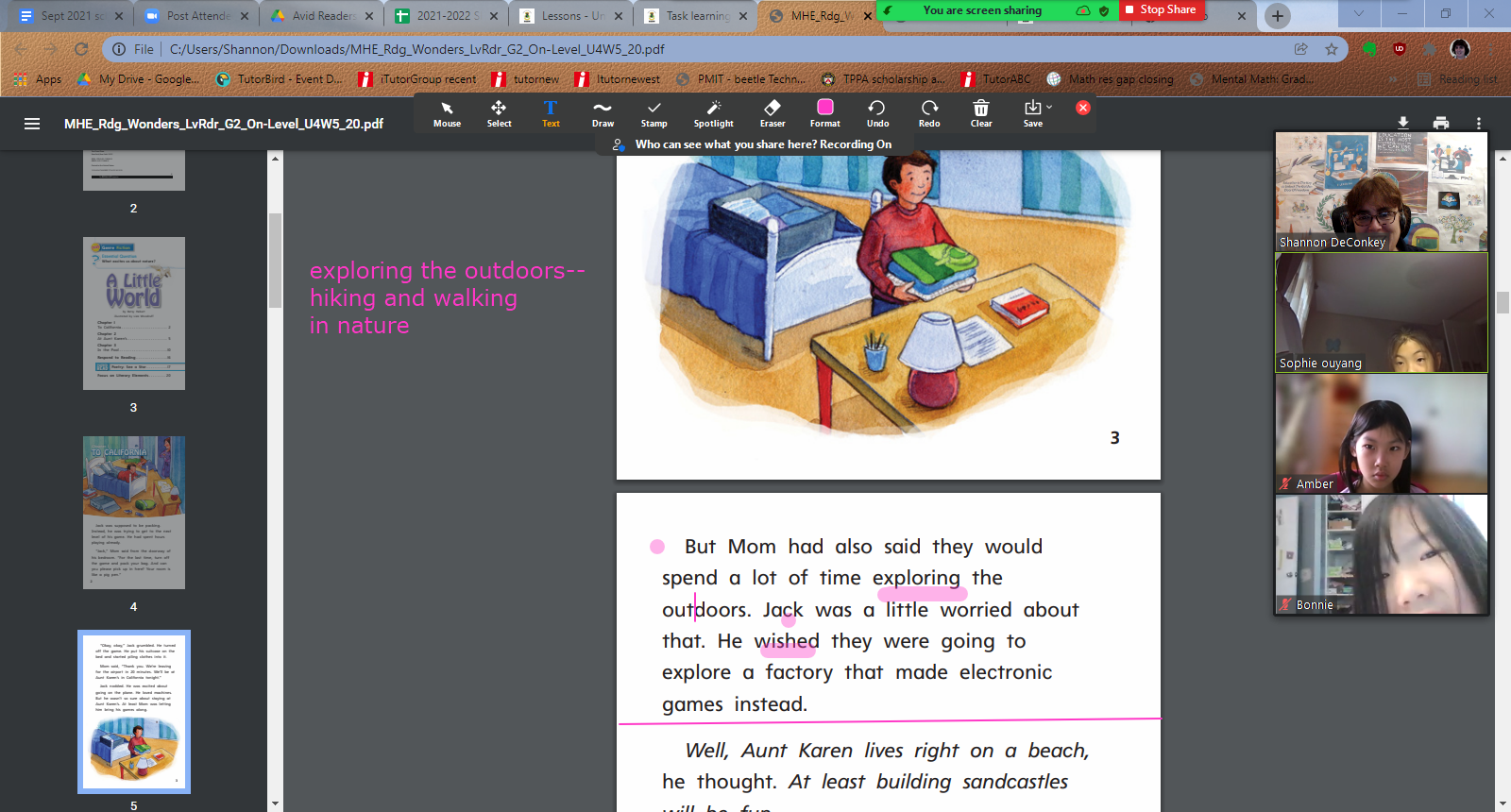The width and height of the screenshot is (1511, 812).
Task: Open the tab search dropdown
Action: coord(1359,13)
